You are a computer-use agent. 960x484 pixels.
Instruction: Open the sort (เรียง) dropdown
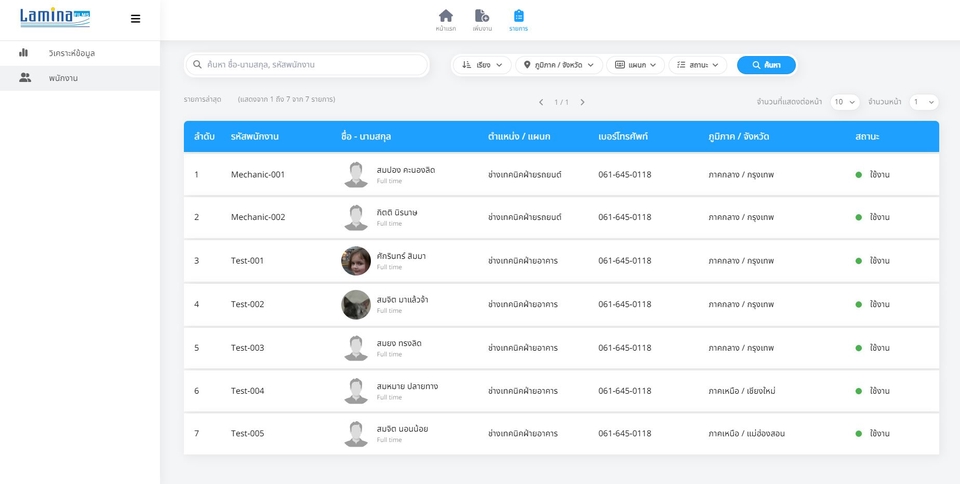[482, 64]
